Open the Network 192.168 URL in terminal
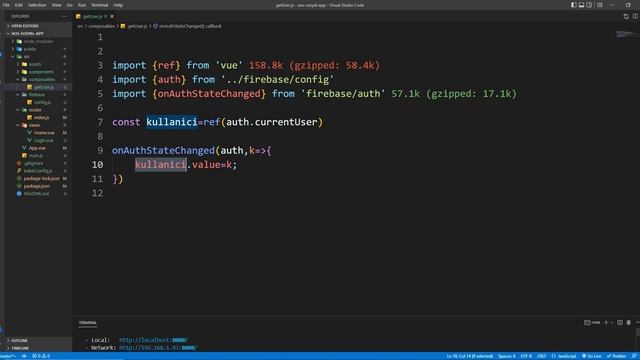 point(158,348)
